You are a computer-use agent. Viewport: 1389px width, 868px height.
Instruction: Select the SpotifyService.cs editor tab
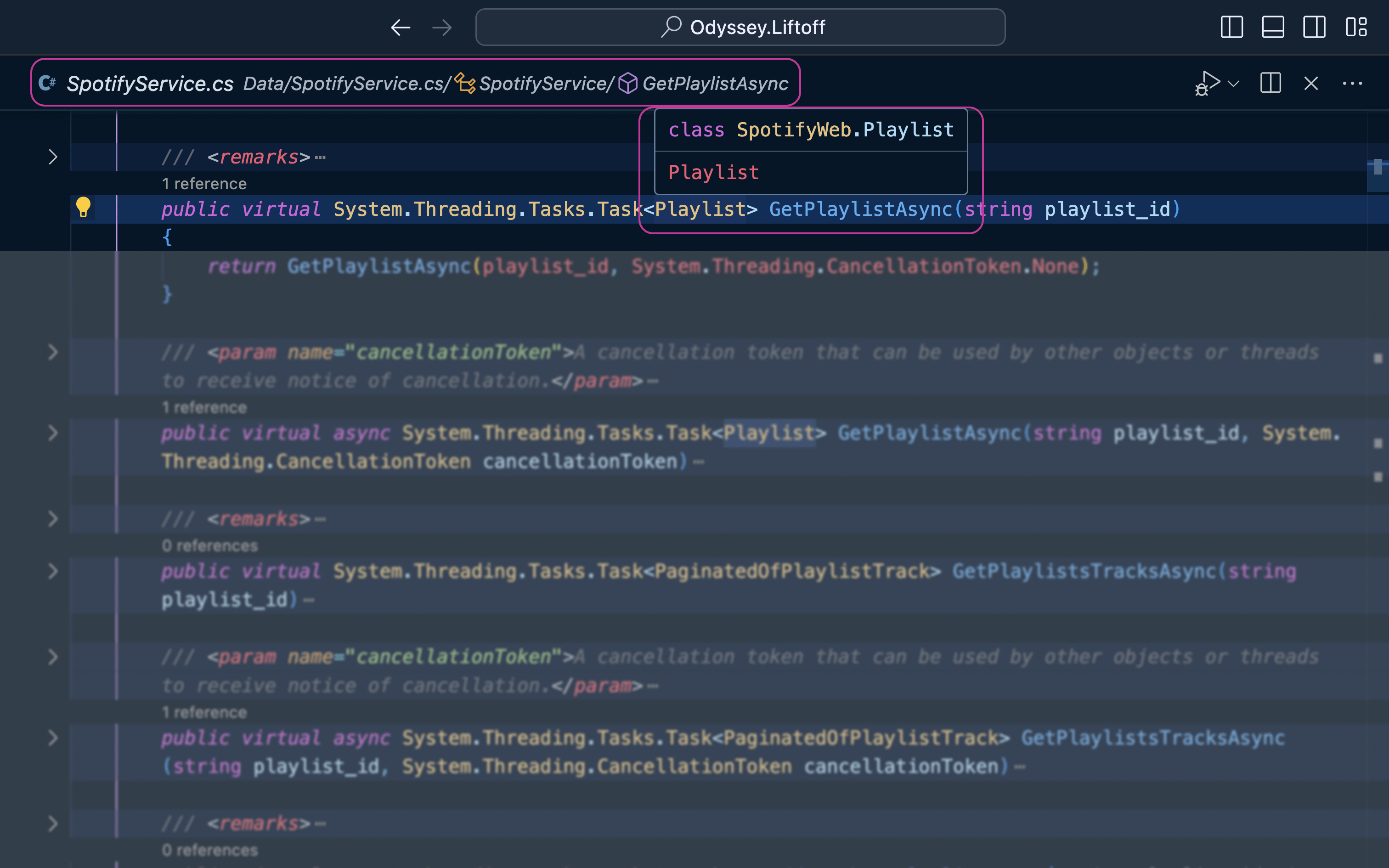[x=149, y=83]
